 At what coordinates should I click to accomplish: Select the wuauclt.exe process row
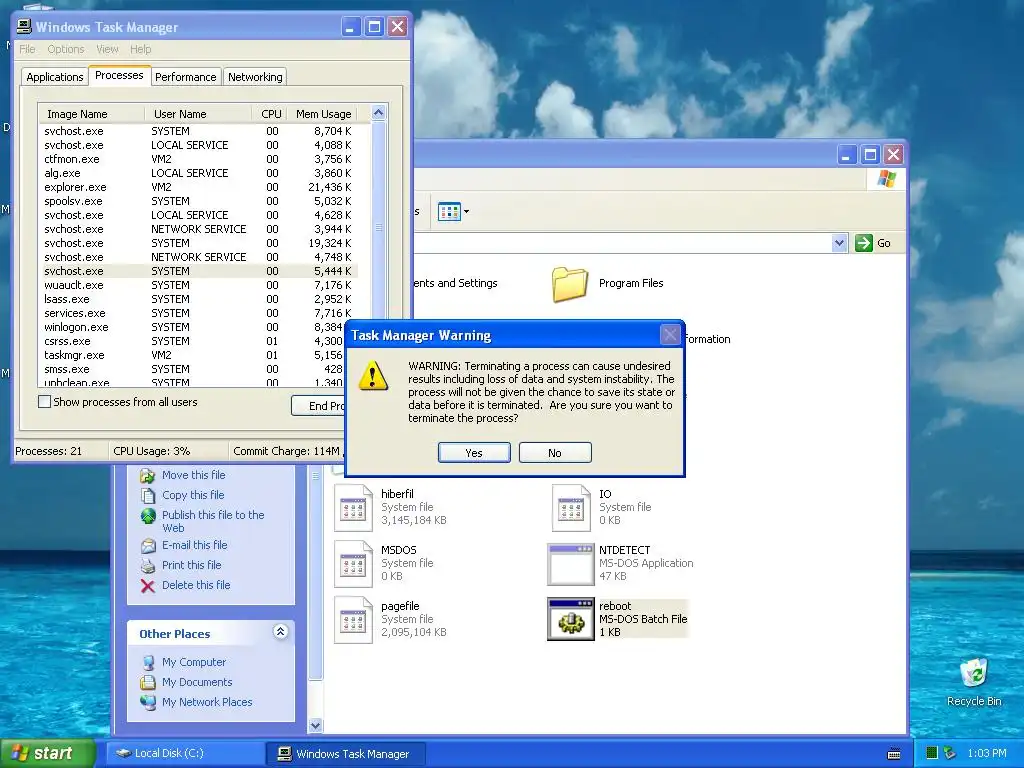[198, 285]
